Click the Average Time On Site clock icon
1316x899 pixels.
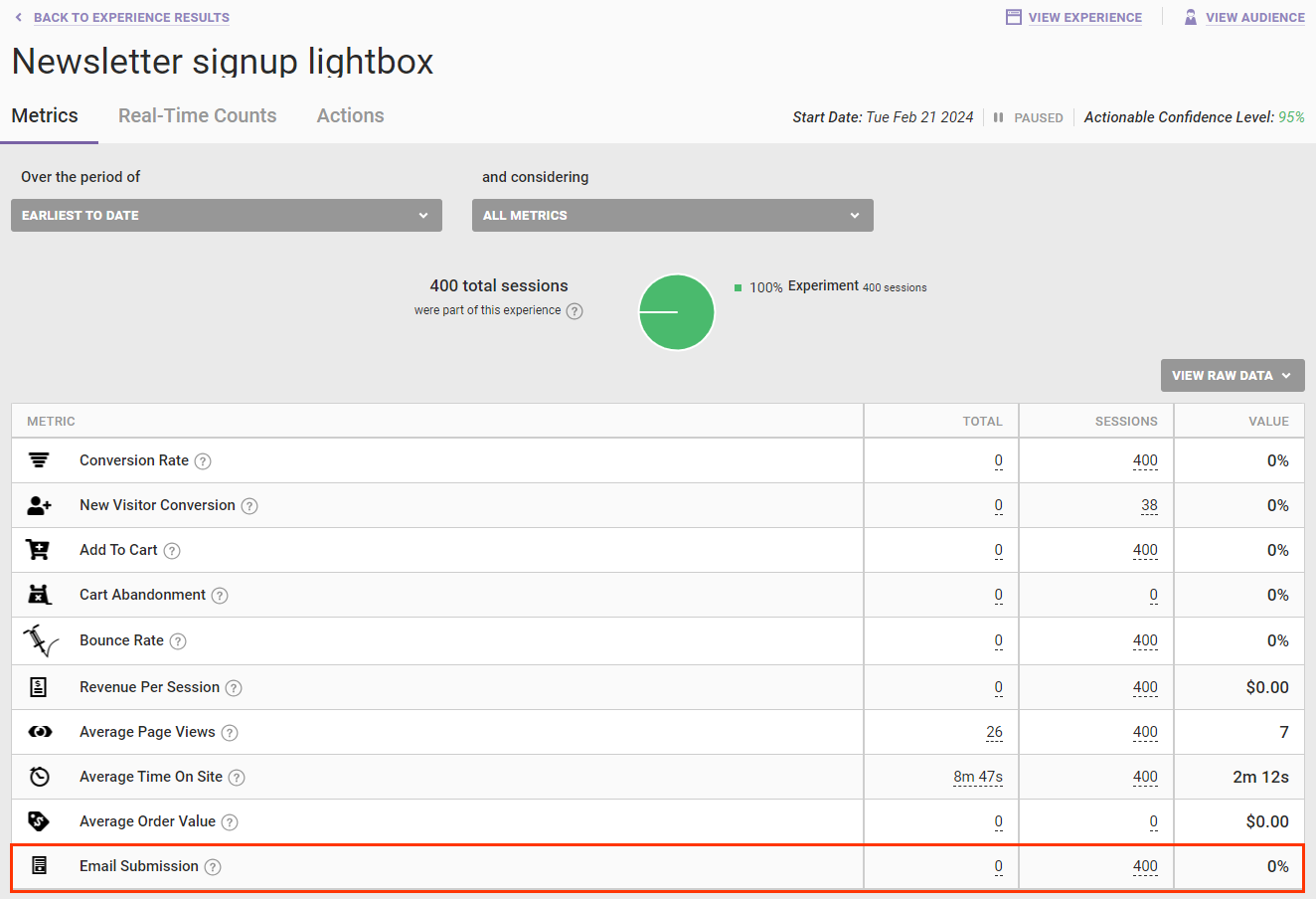(x=39, y=777)
